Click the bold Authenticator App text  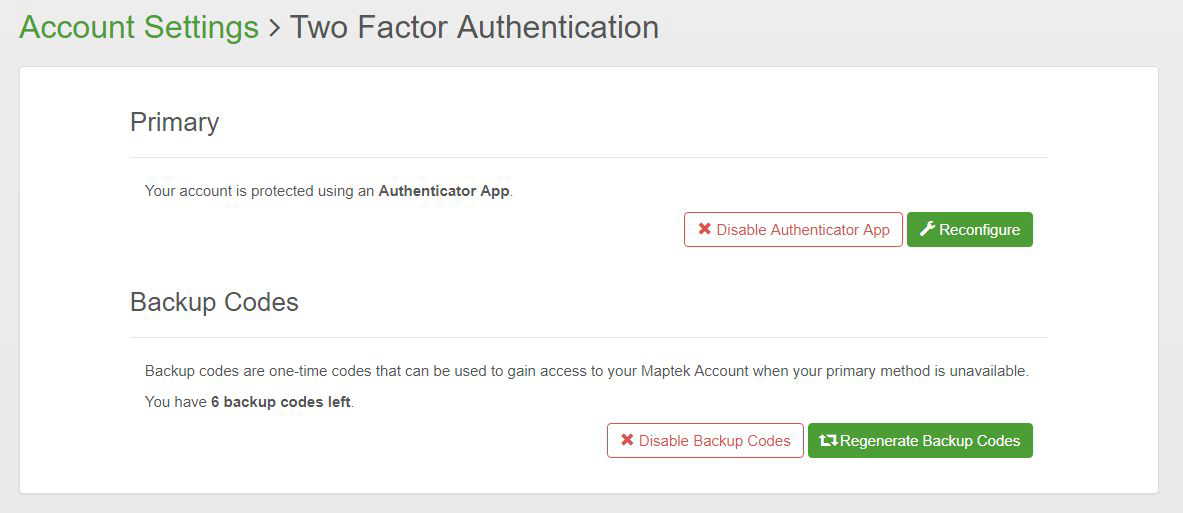pos(444,191)
